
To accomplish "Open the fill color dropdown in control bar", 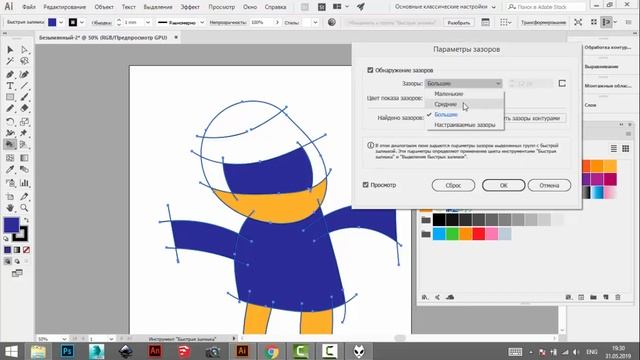I will point(61,22).
